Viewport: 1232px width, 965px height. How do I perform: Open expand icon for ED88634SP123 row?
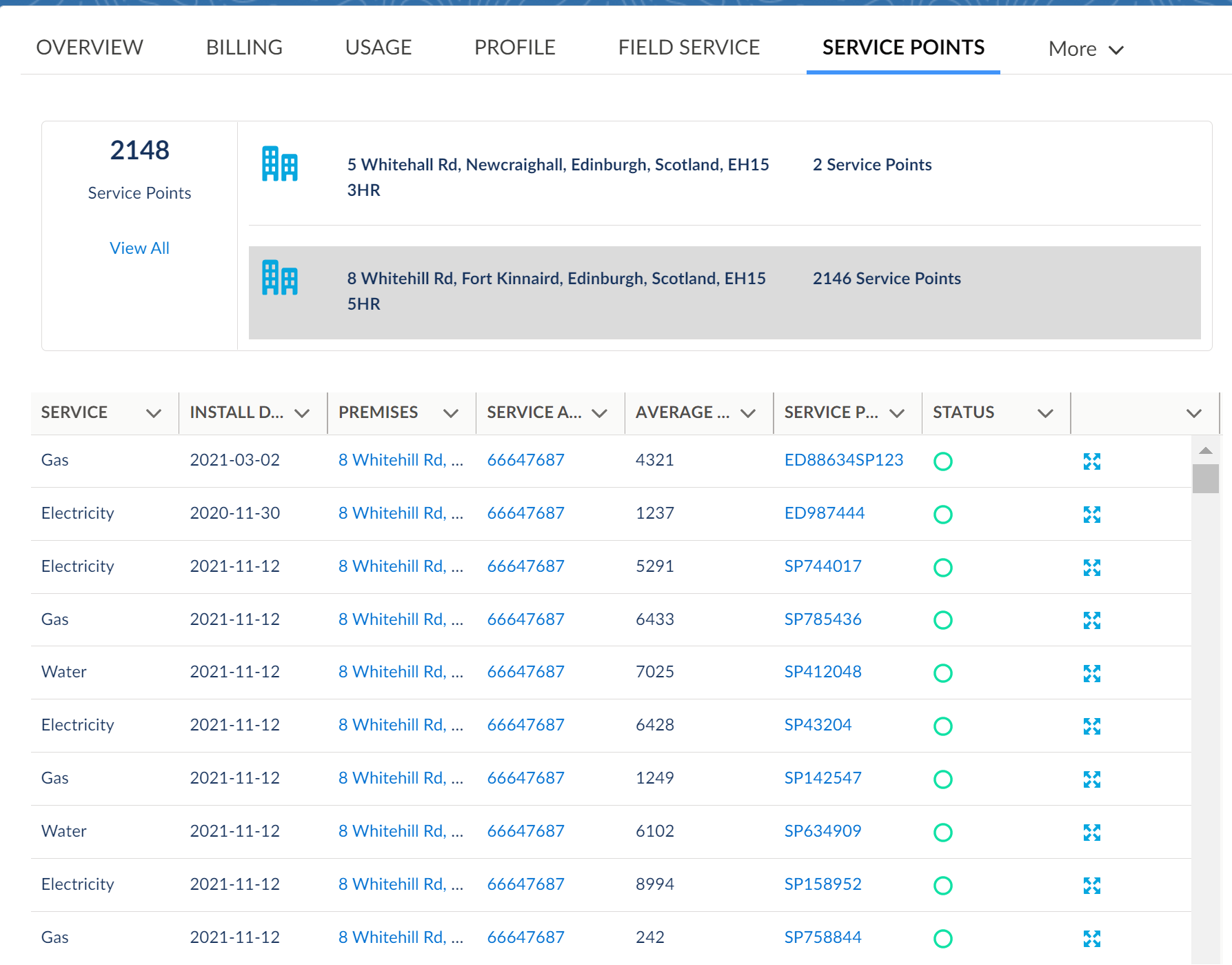[1091, 461]
